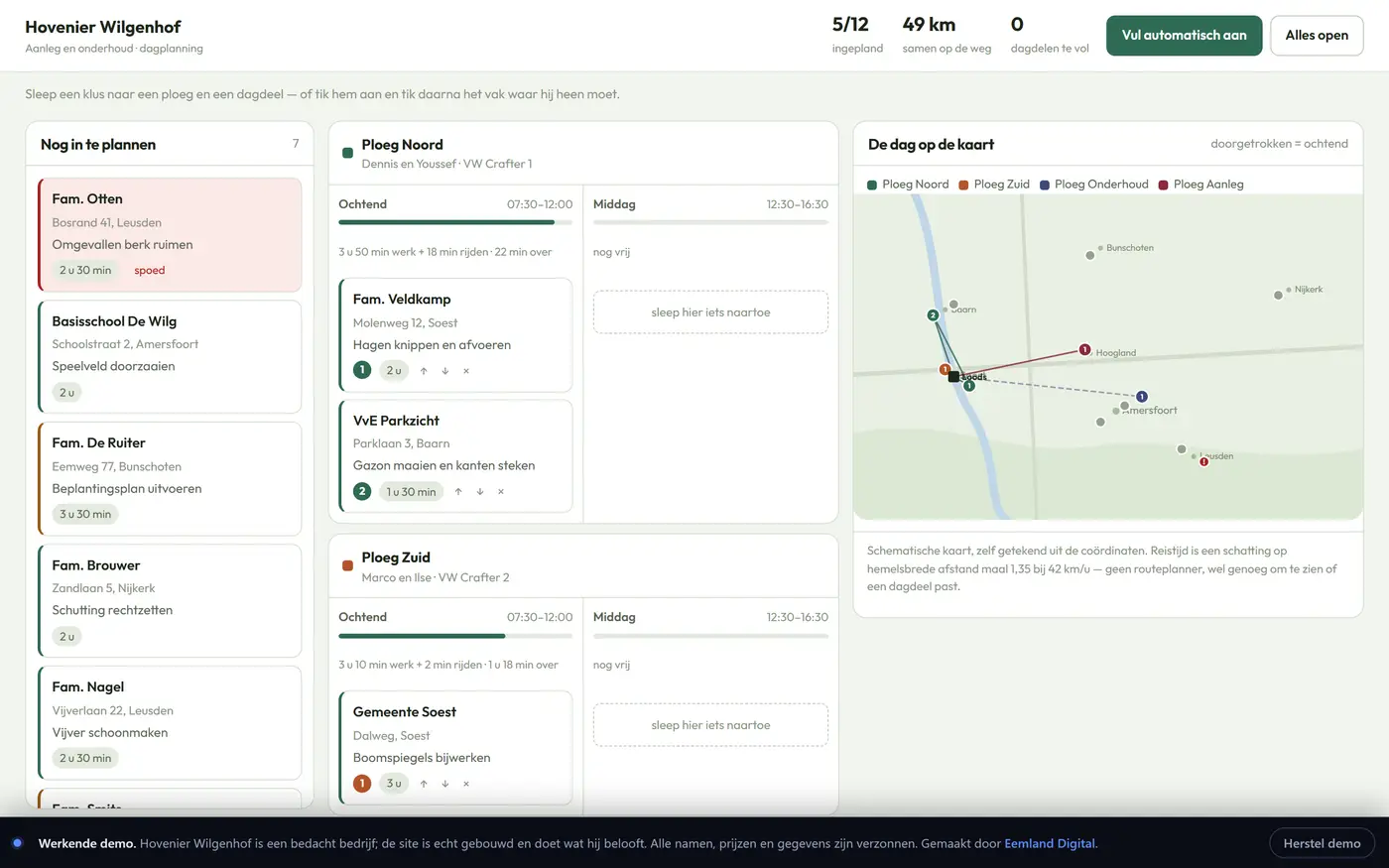Remove Fam. Veldkamp from Ploeg Noord

[x=466, y=371]
